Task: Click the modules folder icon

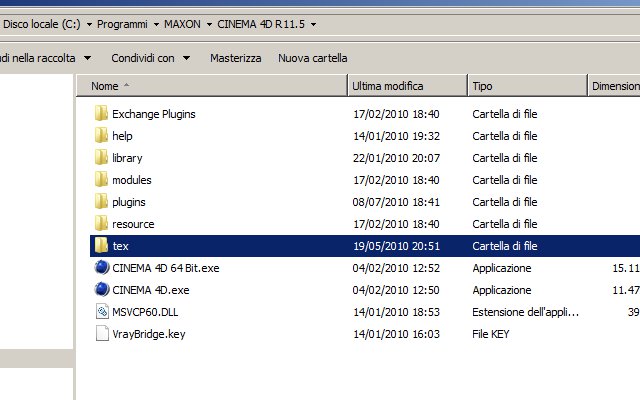Action: point(101,180)
